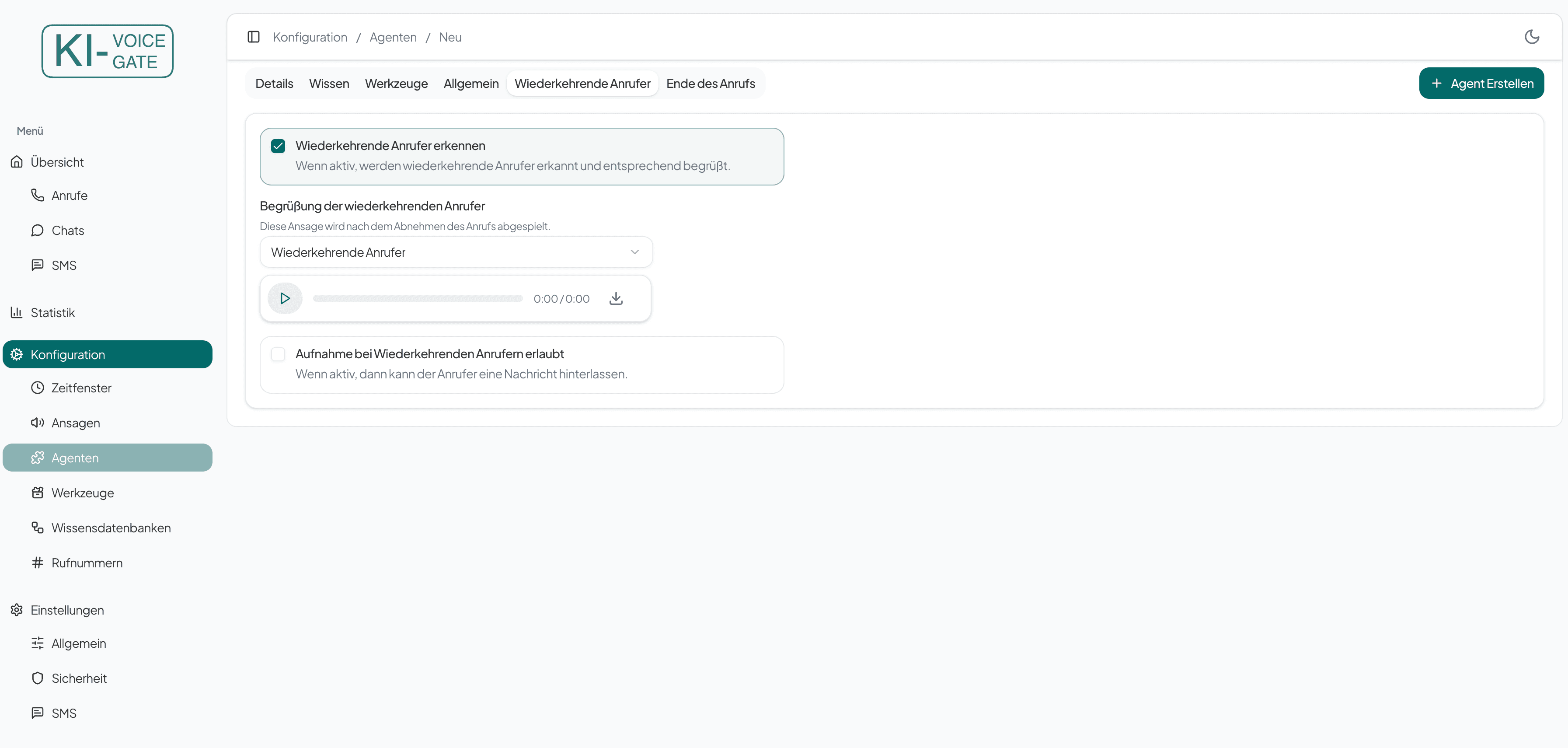1568x748 pixels.
Task: Open Zeitfenster via the clock icon
Action: 38,388
